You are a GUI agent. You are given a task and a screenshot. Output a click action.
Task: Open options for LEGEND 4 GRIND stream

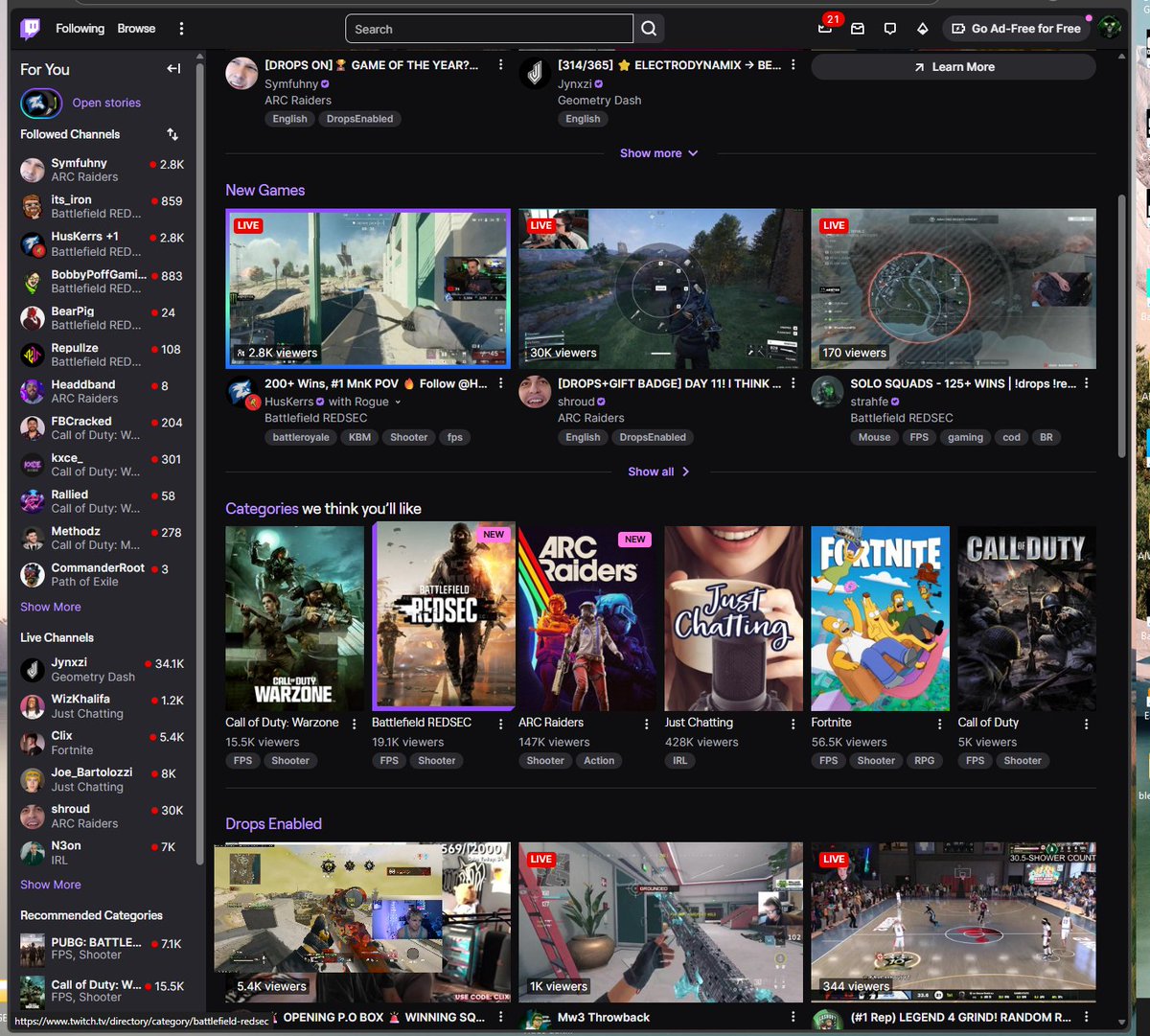1086,1017
